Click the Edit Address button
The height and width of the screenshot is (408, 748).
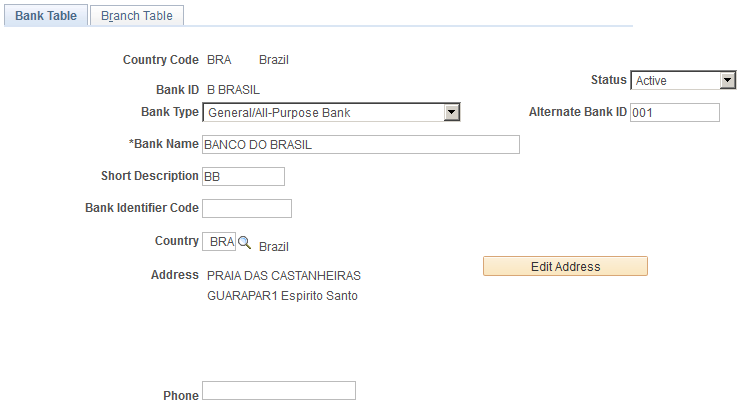tap(565, 266)
